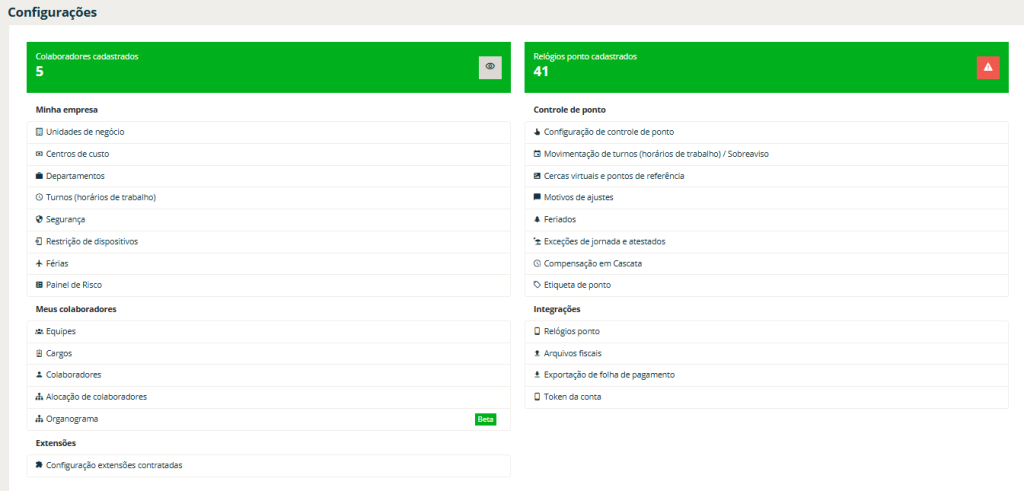The image size is (1024, 491).
Task: Click the red warning triangle icon
Action: (987, 67)
